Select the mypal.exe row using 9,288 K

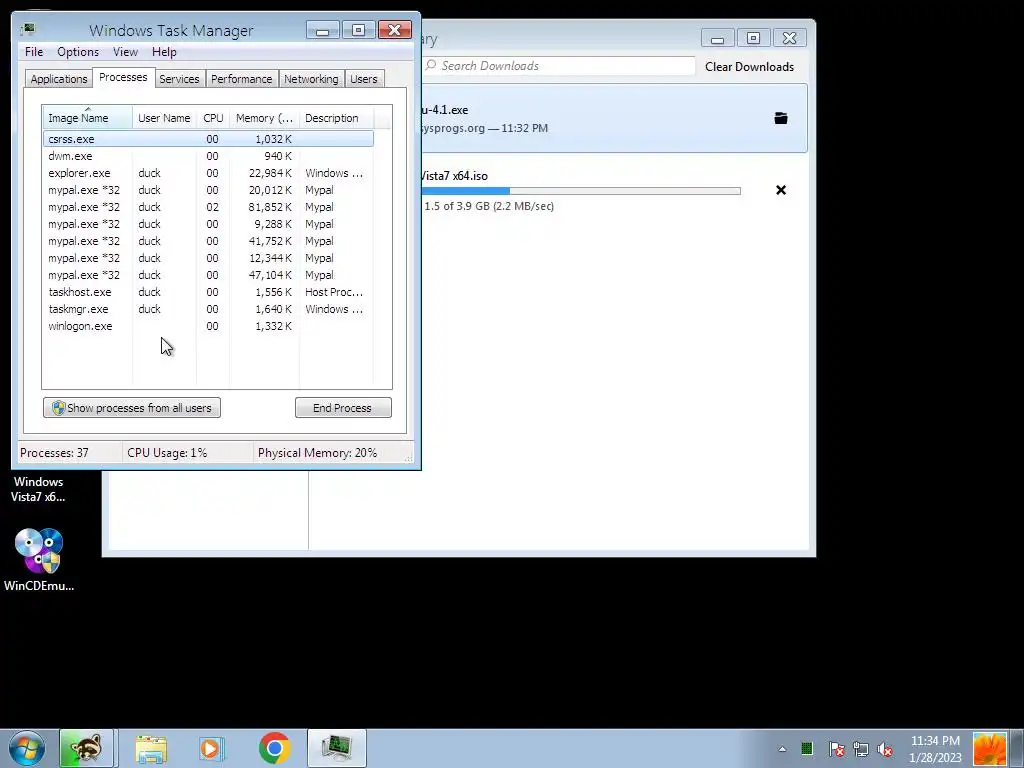tap(208, 224)
